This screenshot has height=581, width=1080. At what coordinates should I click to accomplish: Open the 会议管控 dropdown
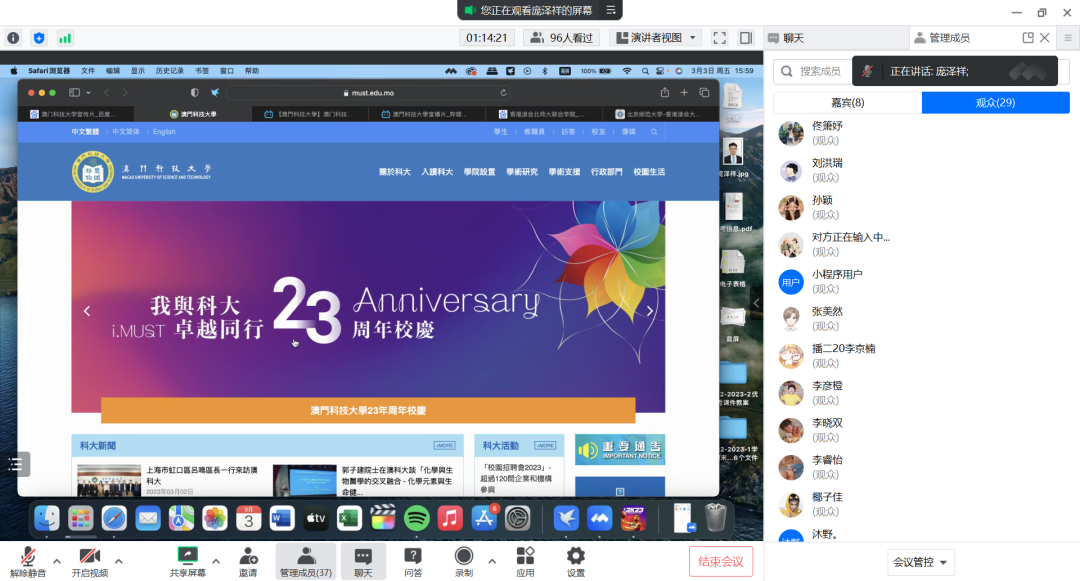point(920,562)
